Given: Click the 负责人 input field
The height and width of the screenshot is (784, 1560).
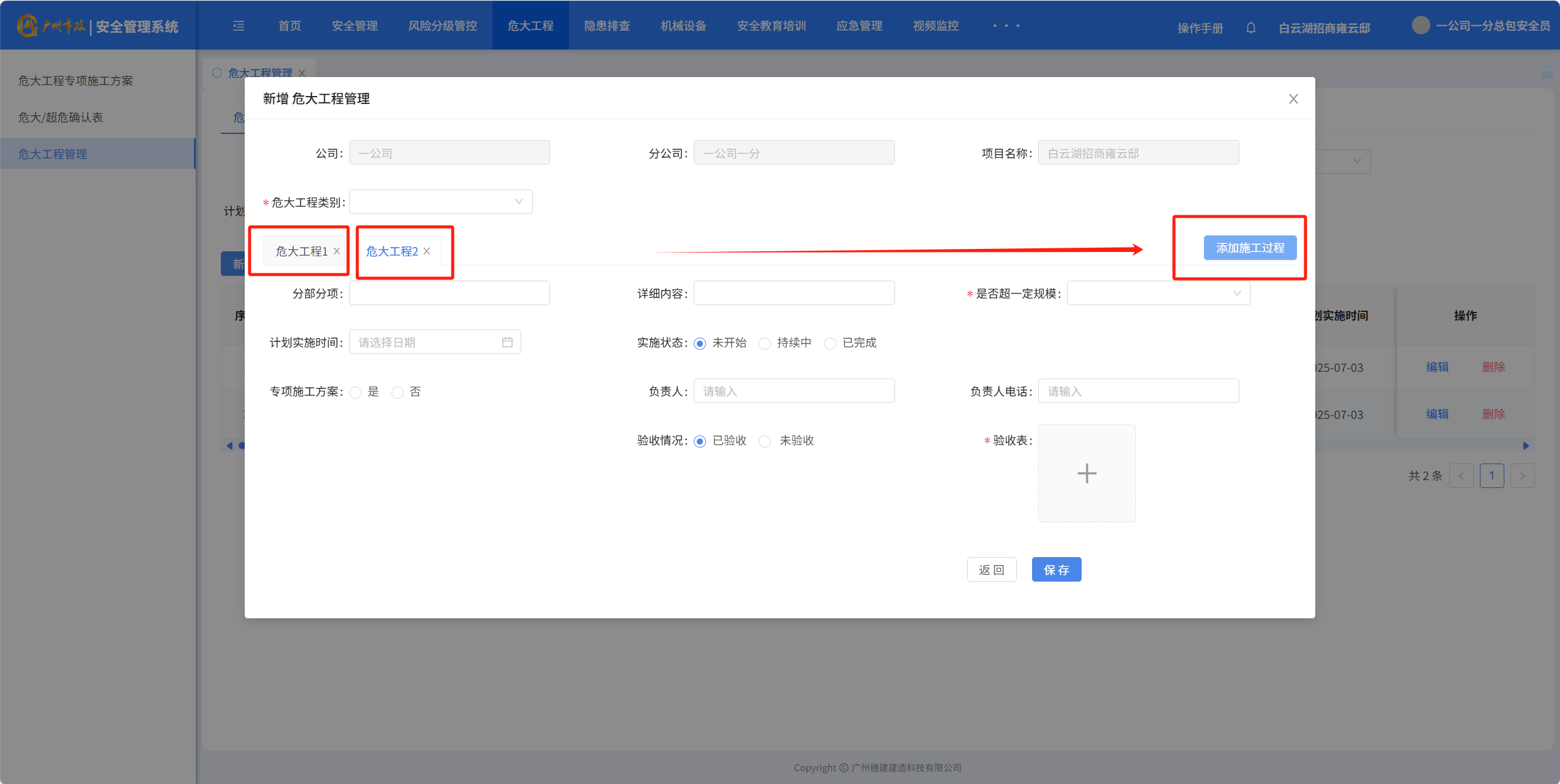Looking at the screenshot, I should [x=793, y=391].
